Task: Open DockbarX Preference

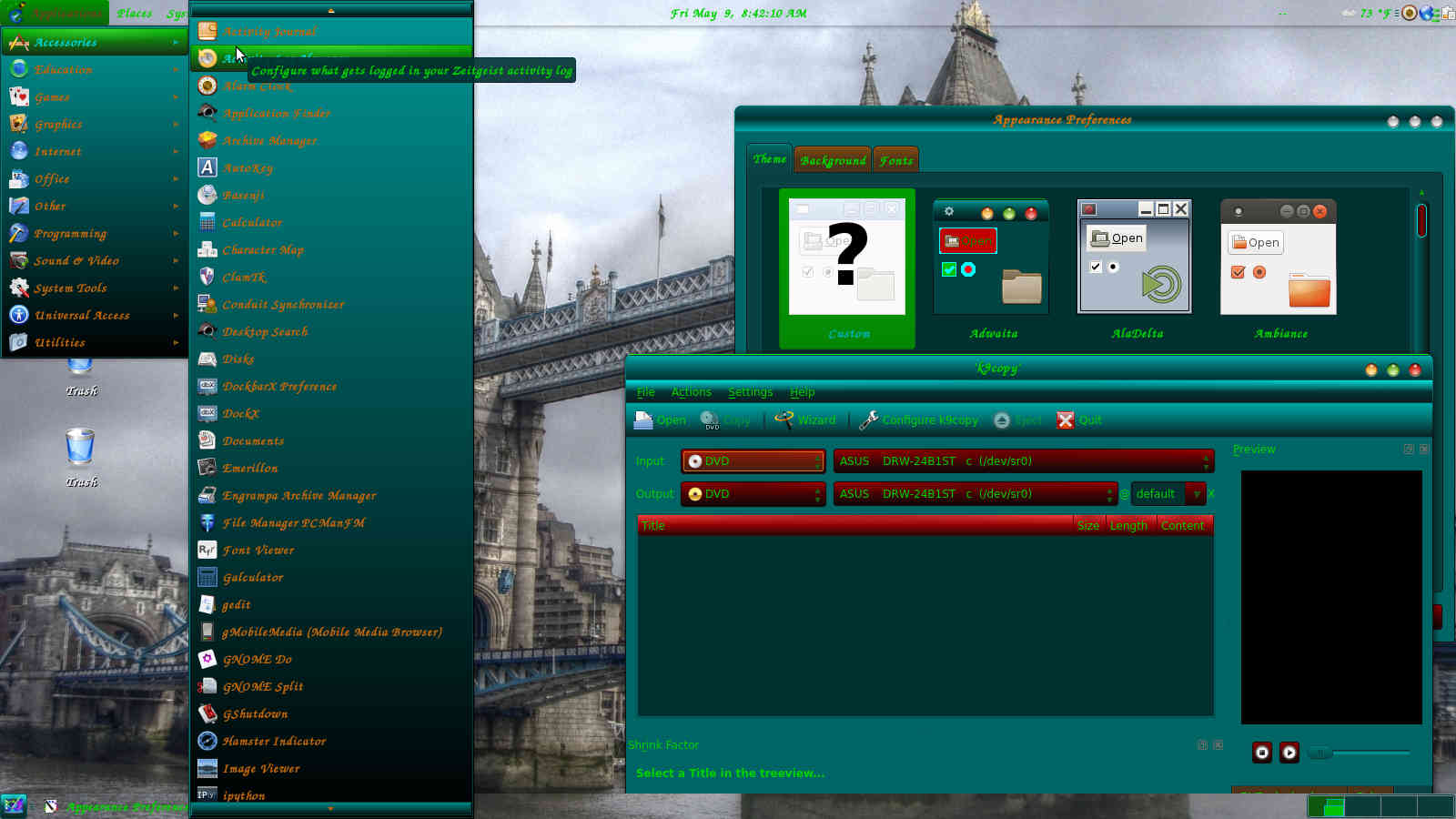Action: coord(331,386)
